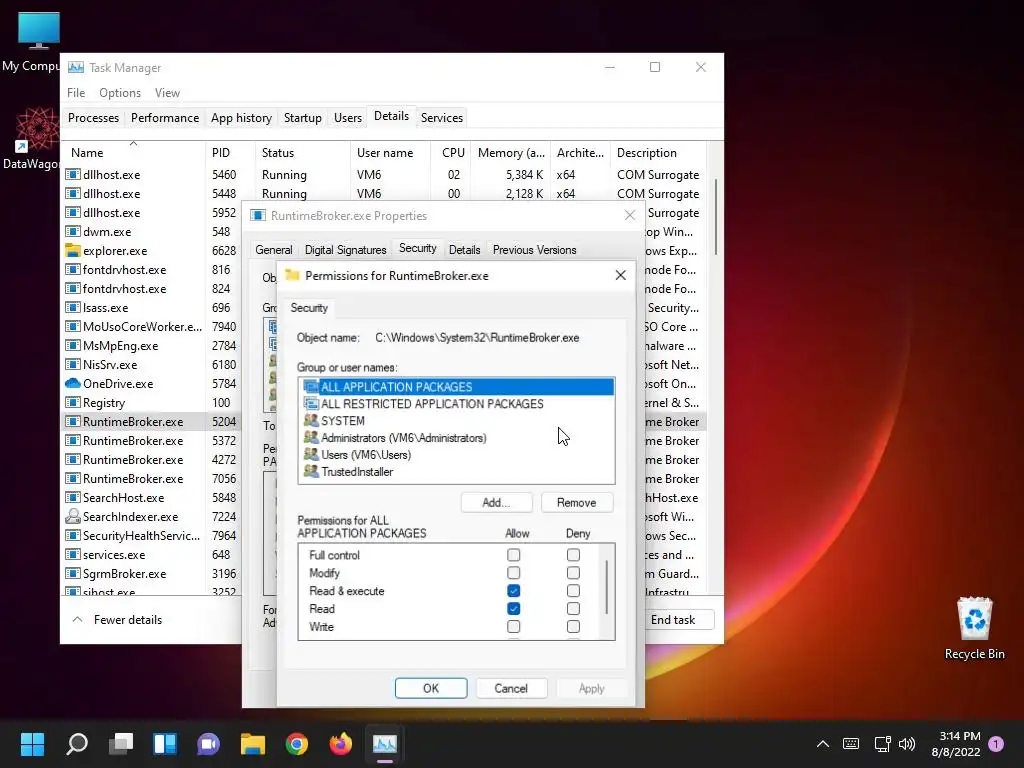Open Previous Versions tab in Properties

pos(534,250)
